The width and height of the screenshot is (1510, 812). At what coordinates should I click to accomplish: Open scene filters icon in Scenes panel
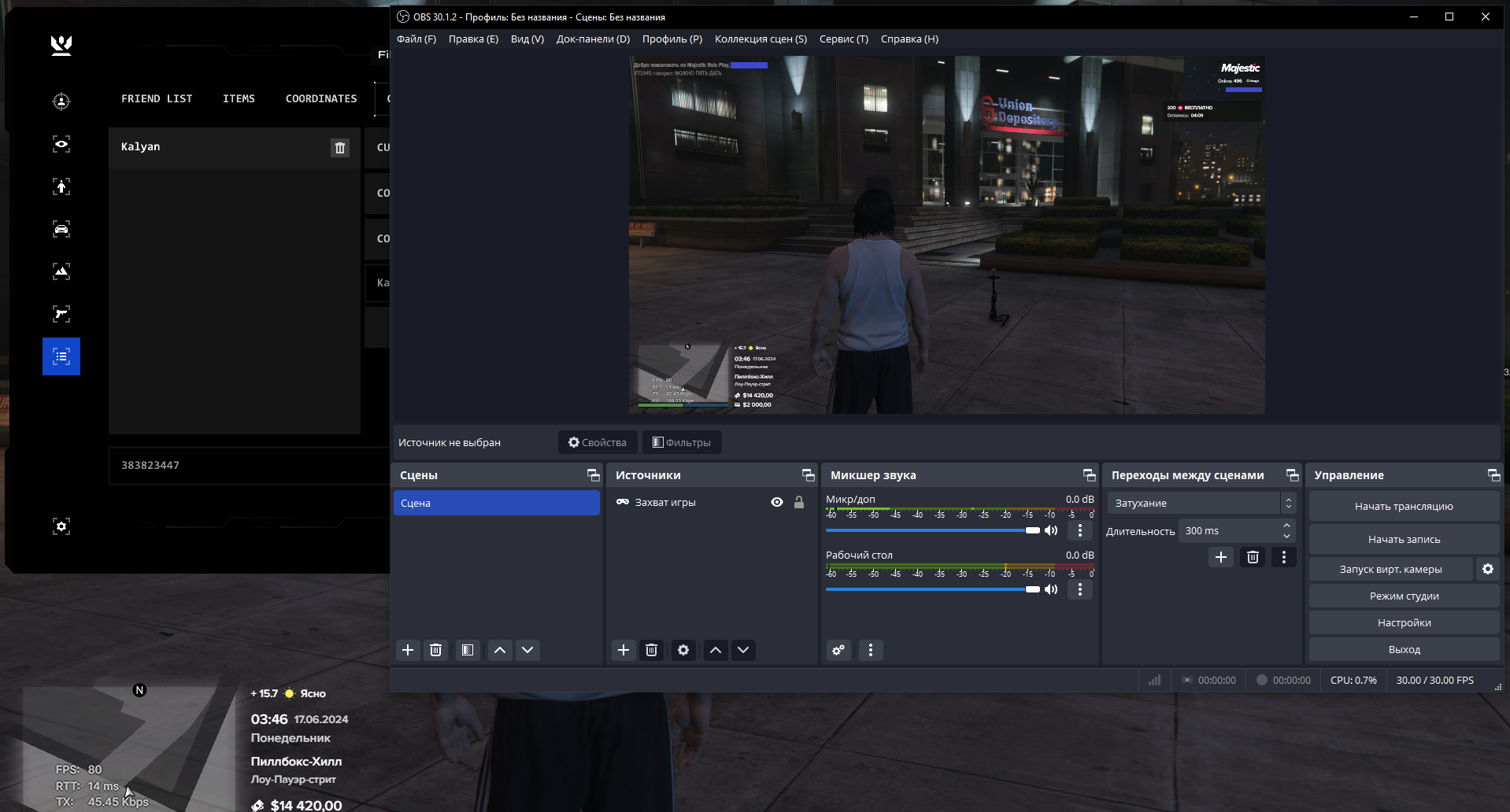[468, 650]
